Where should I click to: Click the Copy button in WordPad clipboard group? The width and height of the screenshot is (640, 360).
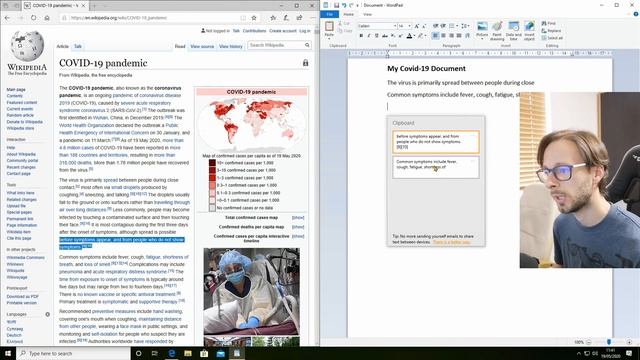(x=345, y=31)
